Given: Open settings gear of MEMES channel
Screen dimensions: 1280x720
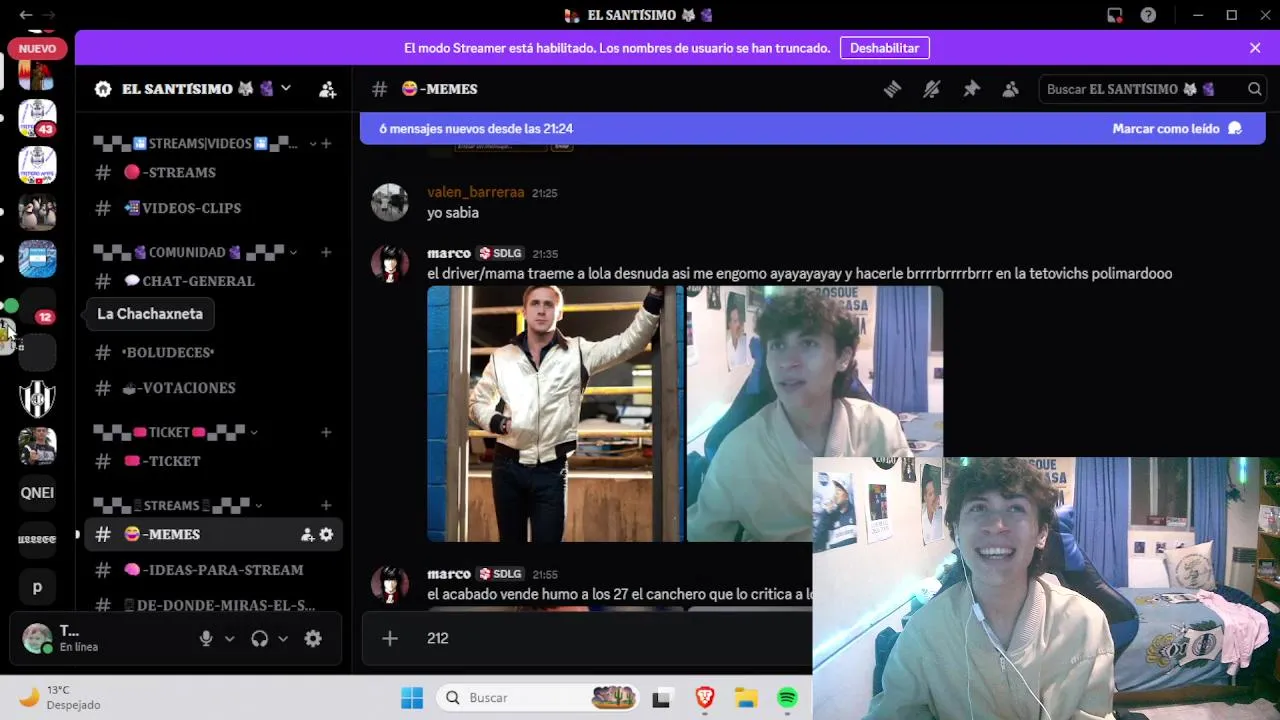Looking at the screenshot, I should [326, 535].
